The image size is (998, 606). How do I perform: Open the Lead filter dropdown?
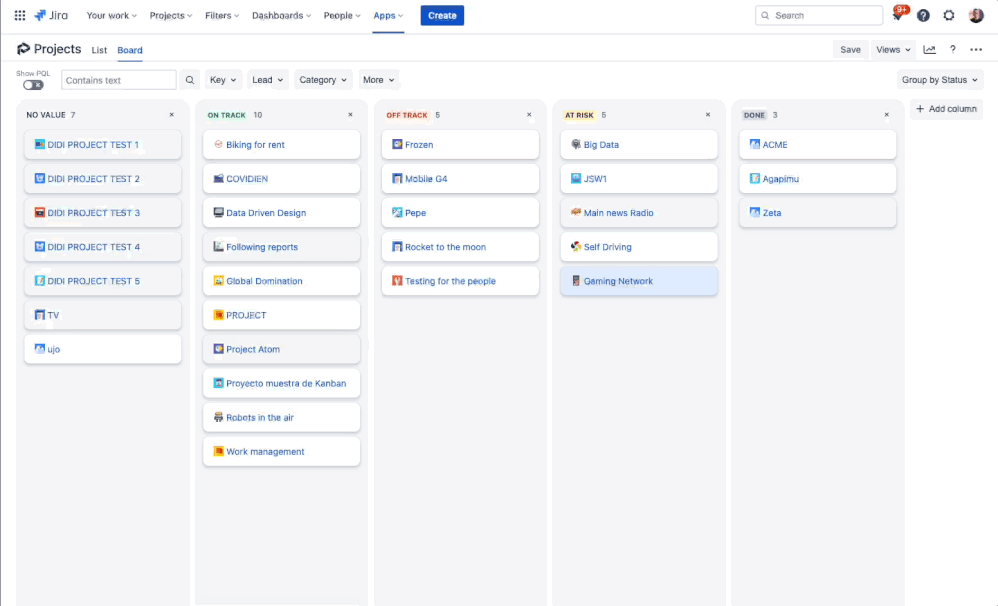pyautogui.click(x=267, y=79)
